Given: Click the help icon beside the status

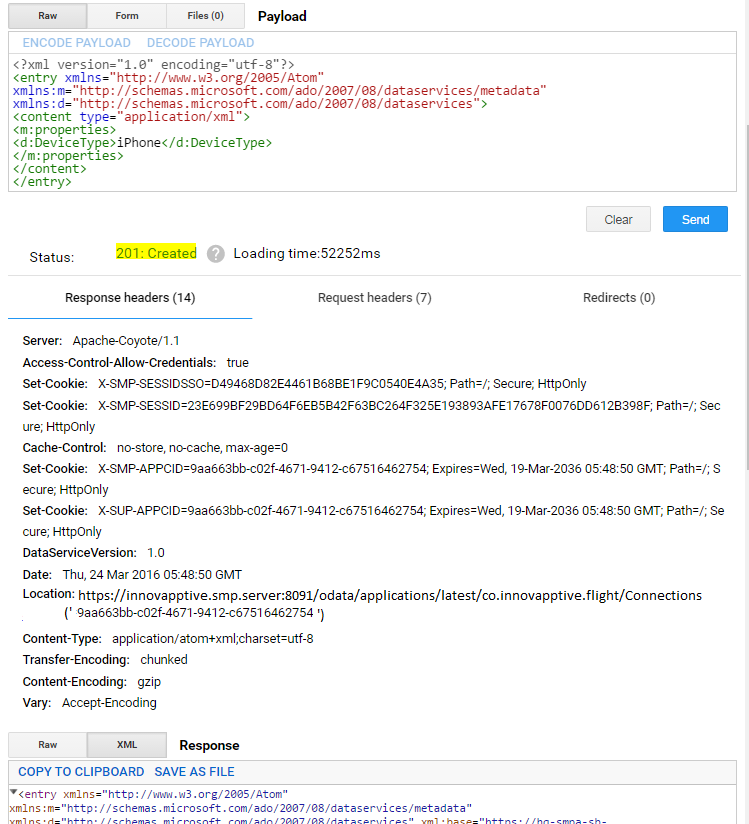Looking at the screenshot, I should tap(215, 254).
